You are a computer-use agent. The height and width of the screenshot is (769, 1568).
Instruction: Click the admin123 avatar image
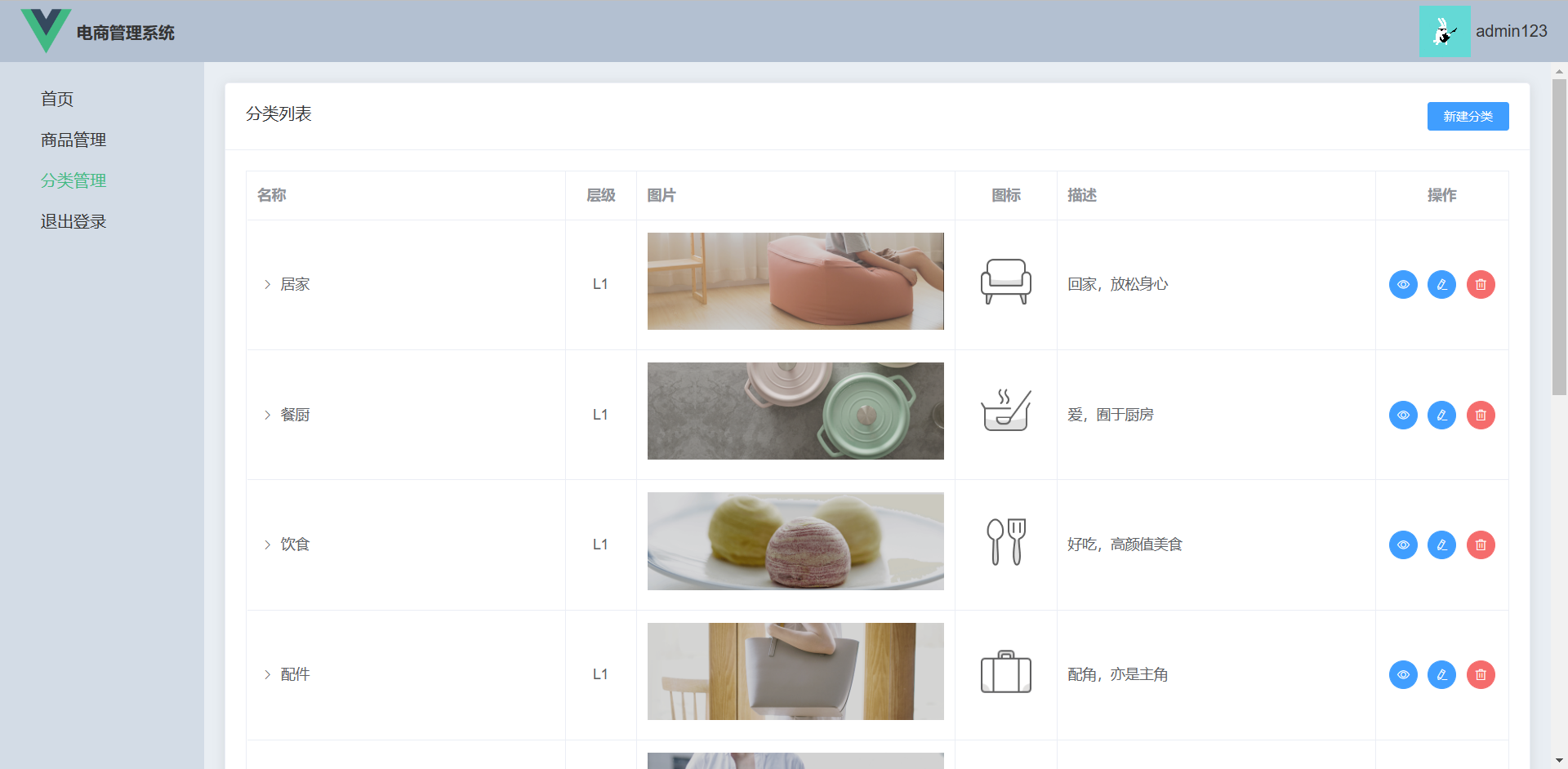point(1445,31)
